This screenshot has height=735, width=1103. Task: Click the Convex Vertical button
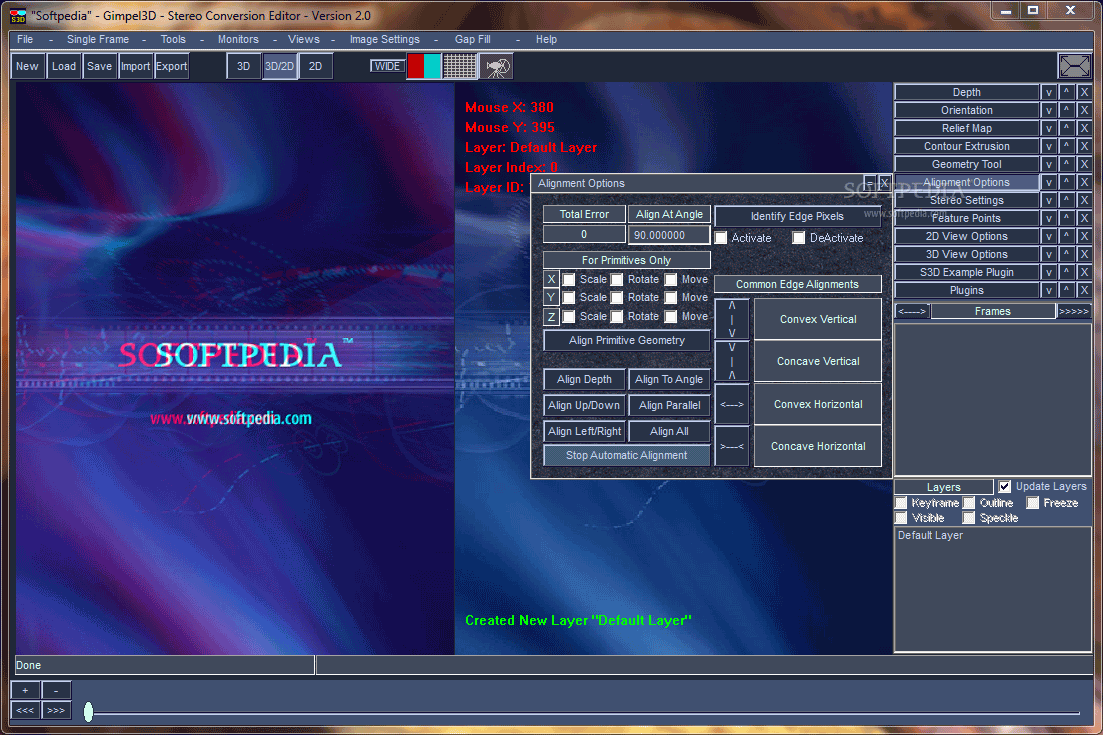click(x=817, y=319)
